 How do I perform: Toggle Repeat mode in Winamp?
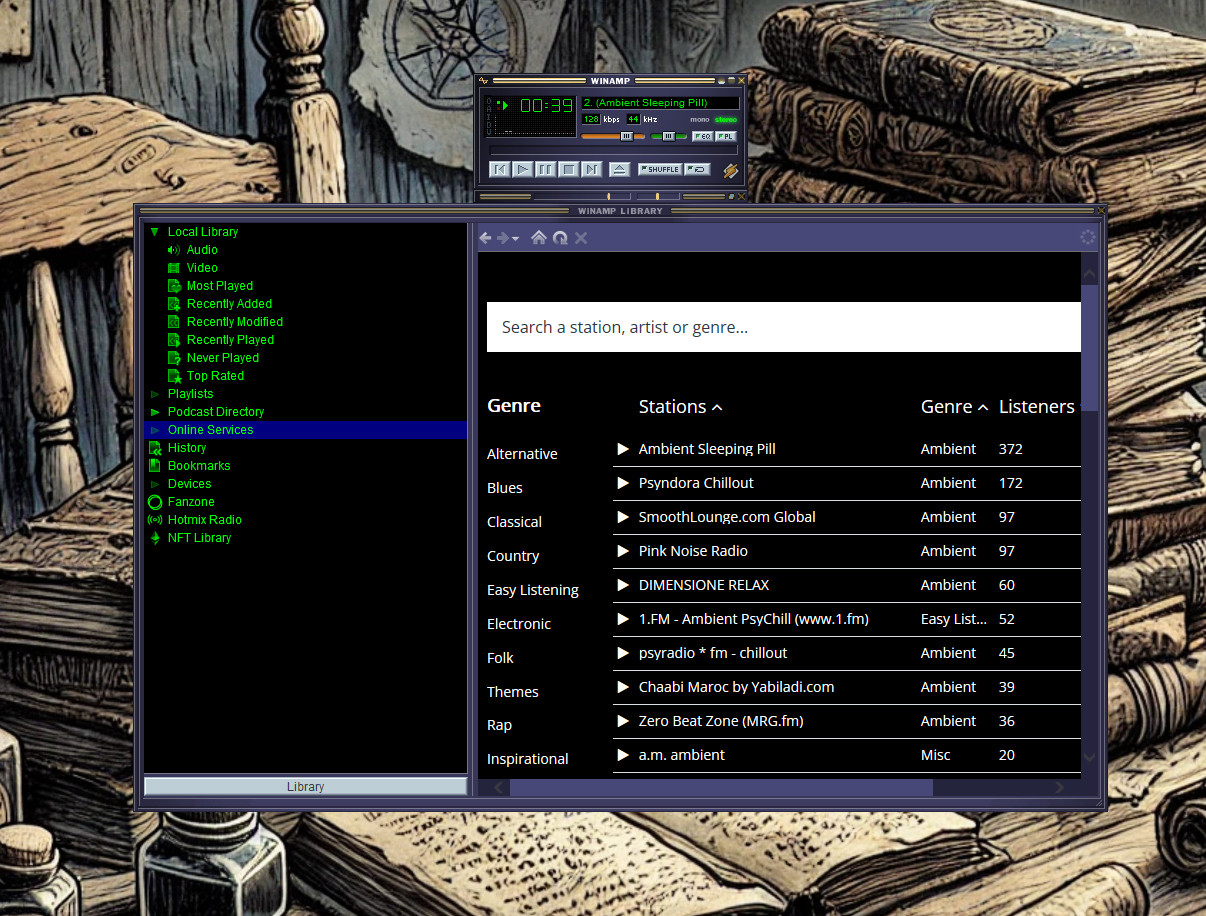[x=698, y=169]
